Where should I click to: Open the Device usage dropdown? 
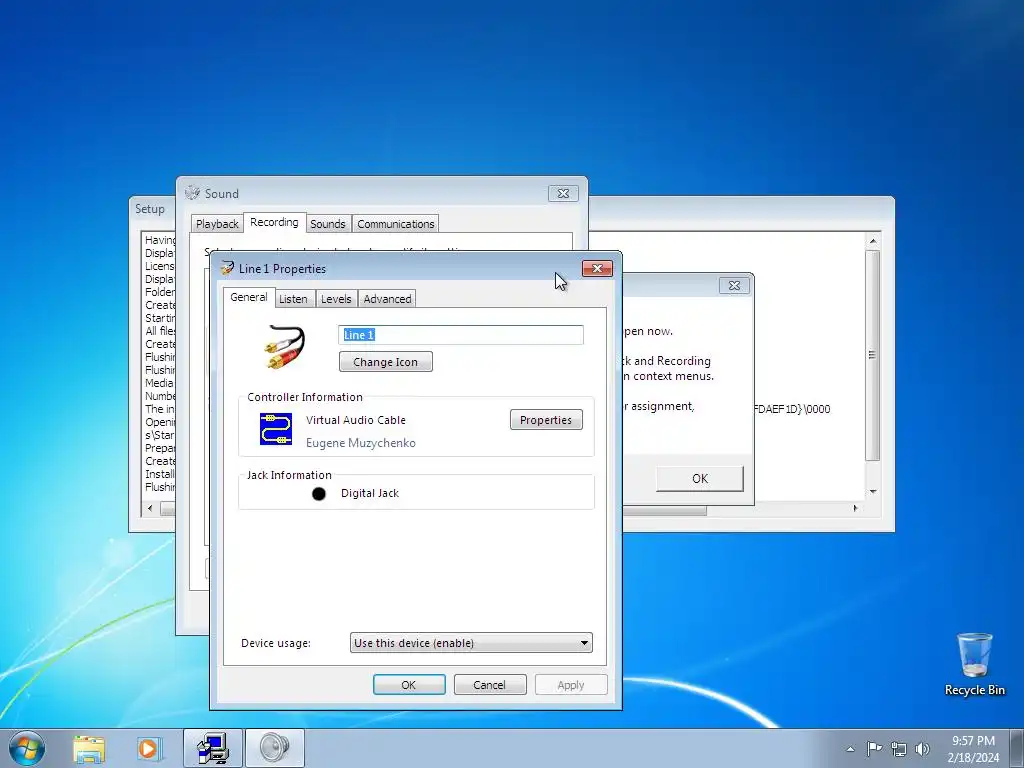tap(471, 643)
